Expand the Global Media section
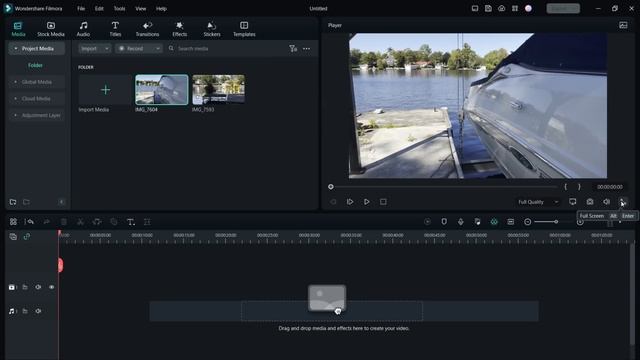 click(16, 82)
